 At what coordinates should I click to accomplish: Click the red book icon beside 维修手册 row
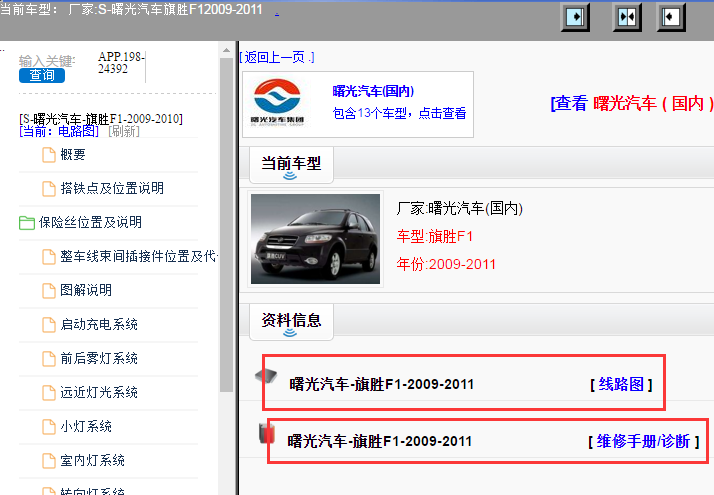pos(267,433)
